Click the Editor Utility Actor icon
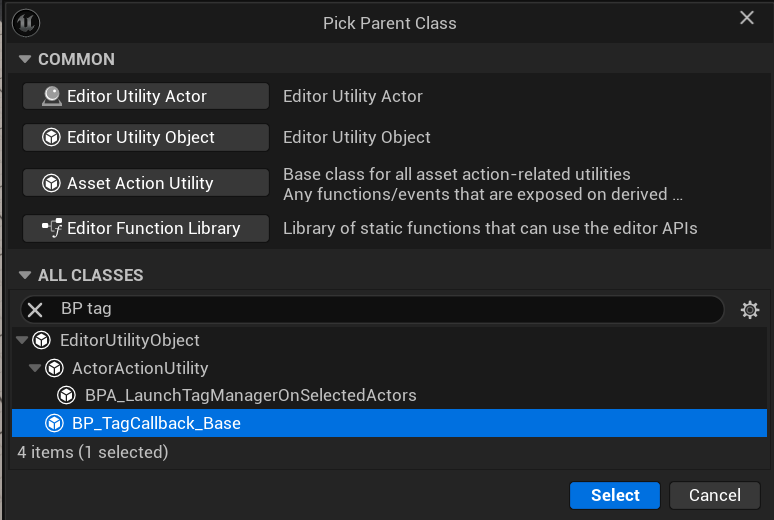This screenshot has height=520, width=774. coord(51,96)
